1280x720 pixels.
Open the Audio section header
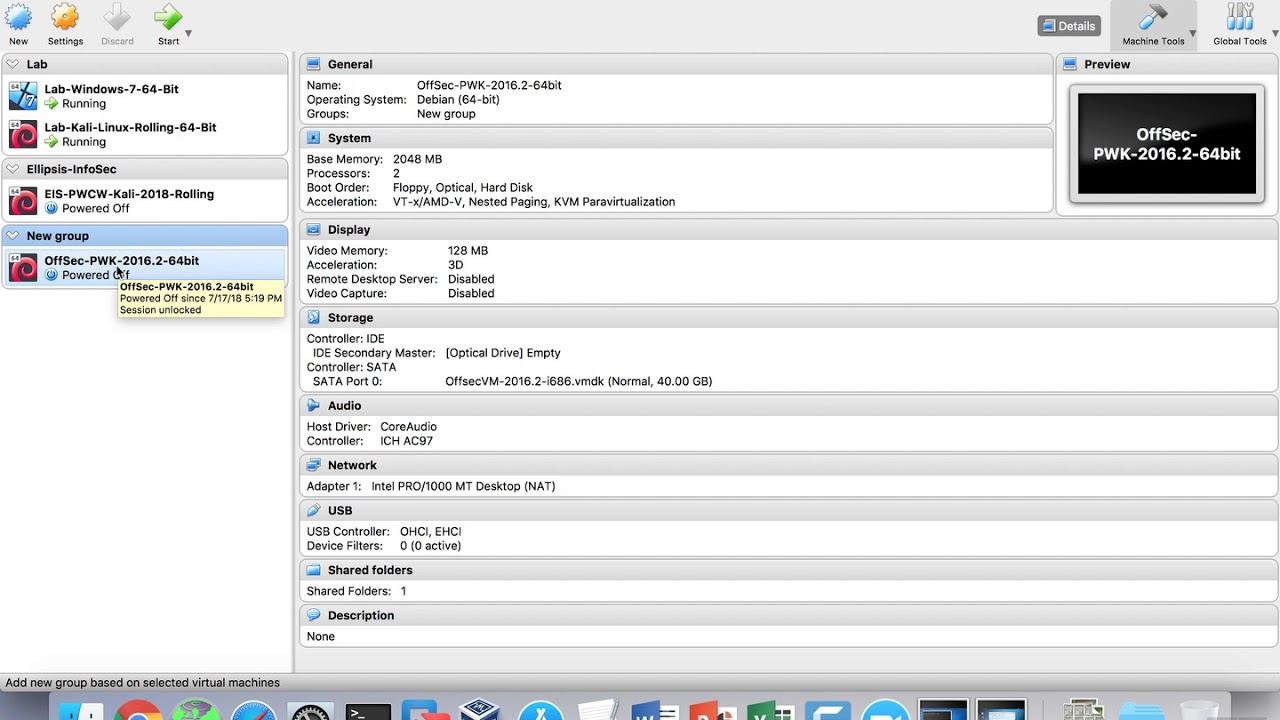tap(788, 405)
